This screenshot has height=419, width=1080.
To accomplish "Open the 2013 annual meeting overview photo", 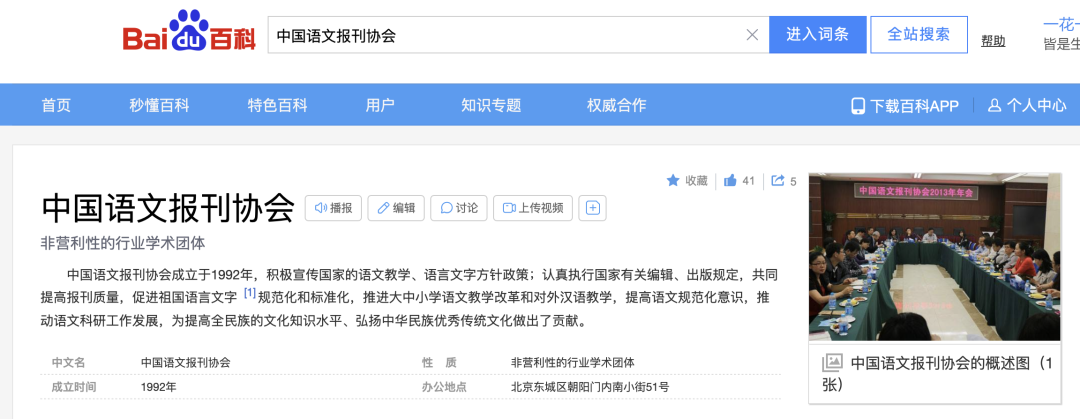I will 934,257.
